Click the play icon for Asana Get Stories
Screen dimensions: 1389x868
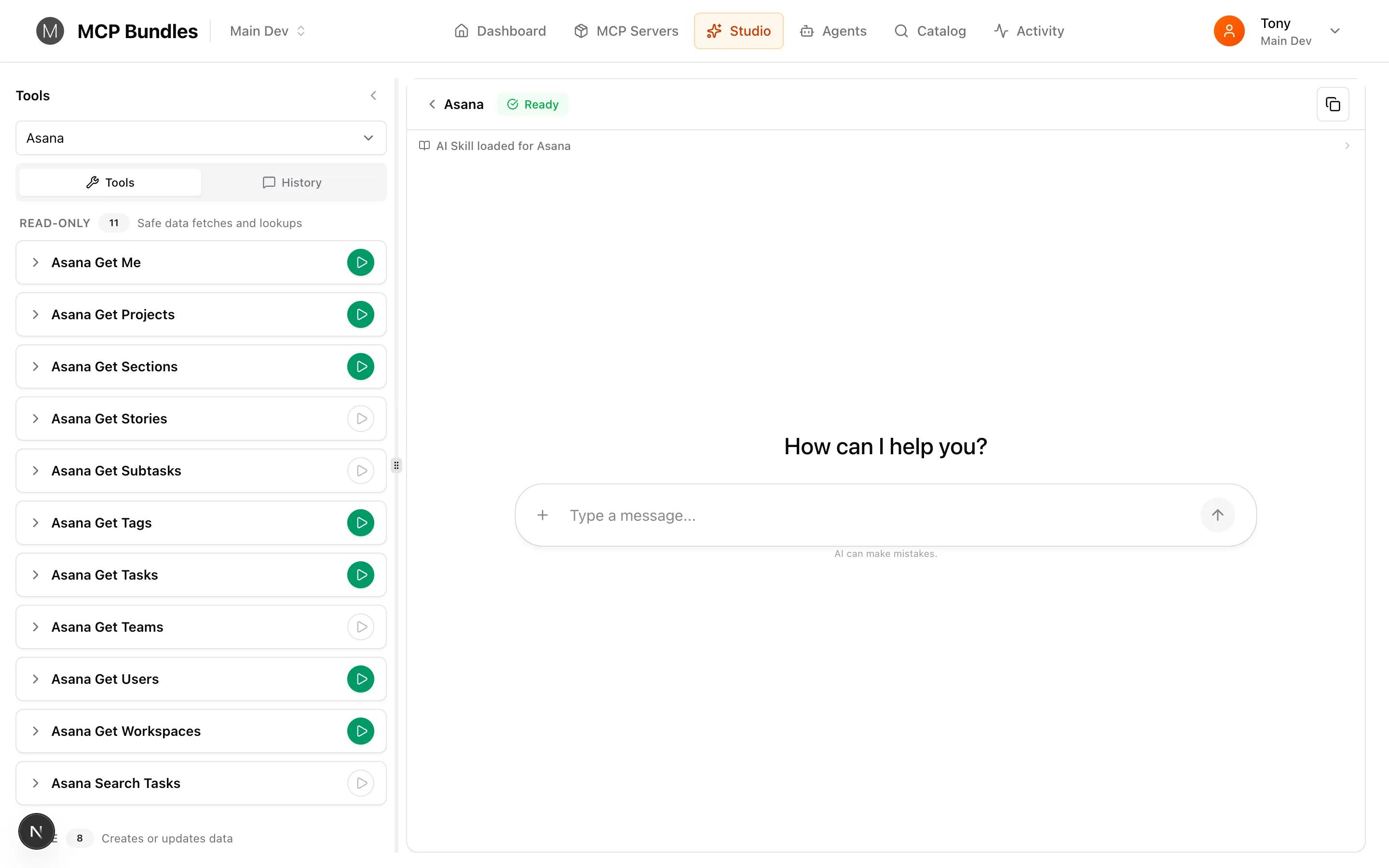360,419
